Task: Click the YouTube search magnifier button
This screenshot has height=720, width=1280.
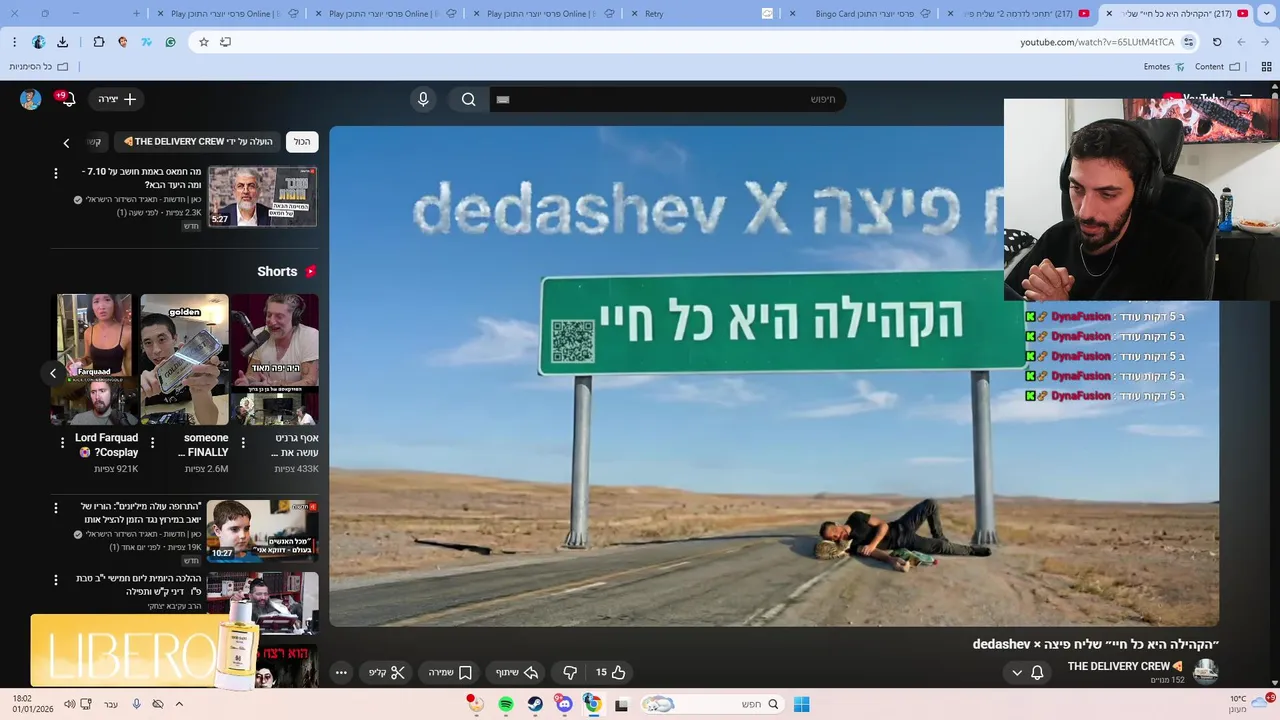Action: pyautogui.click(x=468, y=99)
